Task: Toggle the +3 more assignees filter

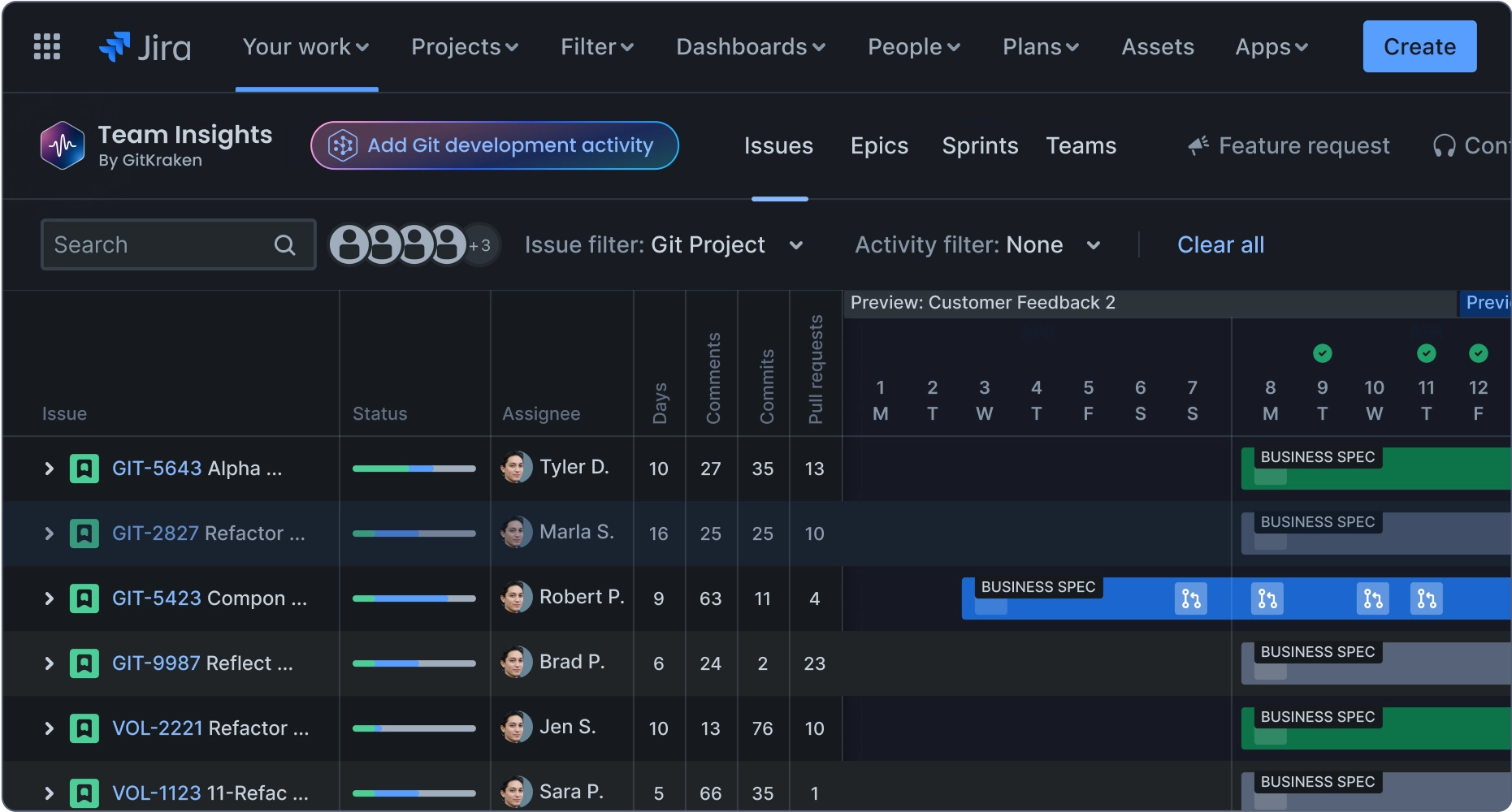Action: click(480, 245)
